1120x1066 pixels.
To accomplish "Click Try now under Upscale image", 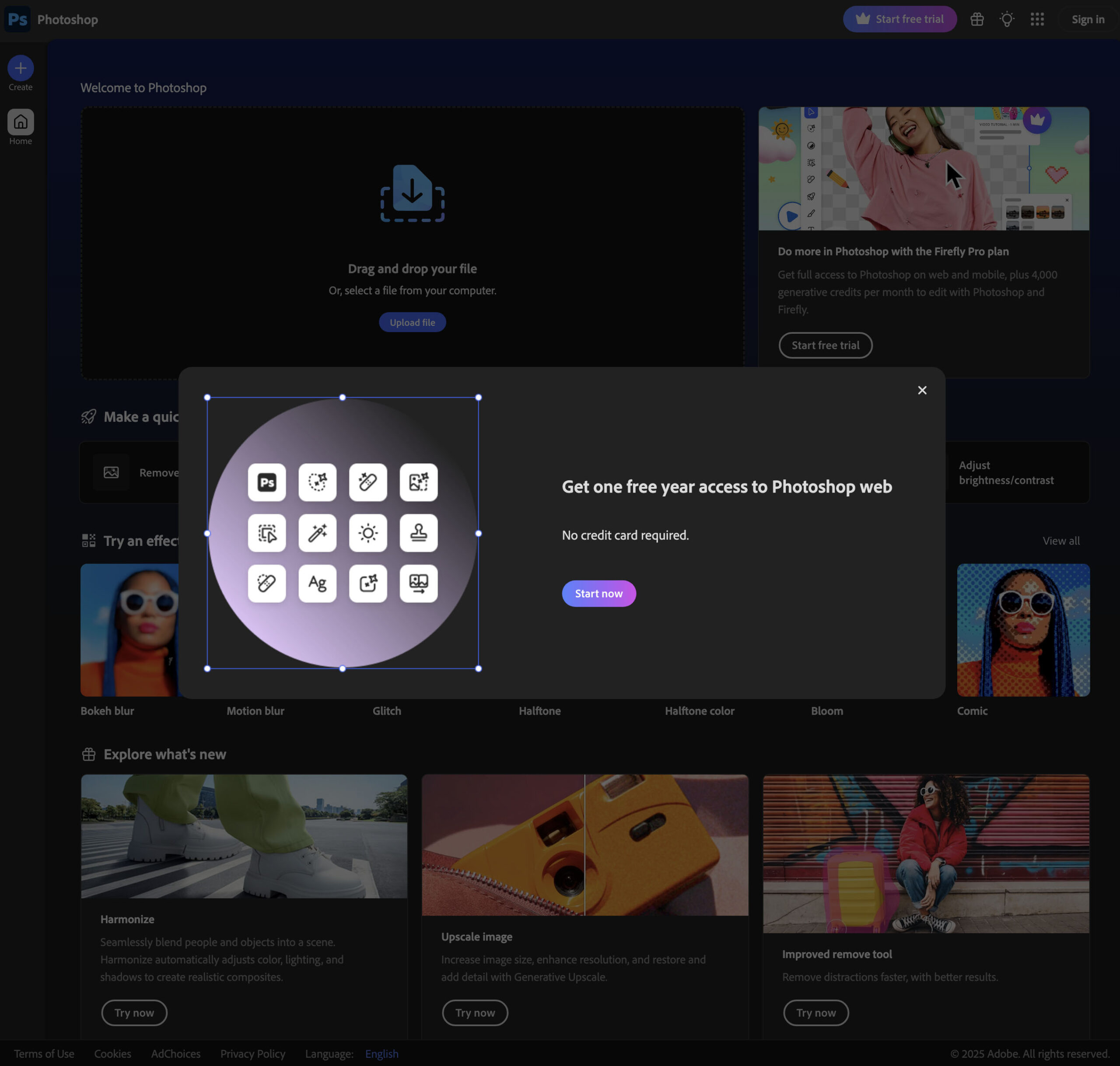I will pos(475,1013).
